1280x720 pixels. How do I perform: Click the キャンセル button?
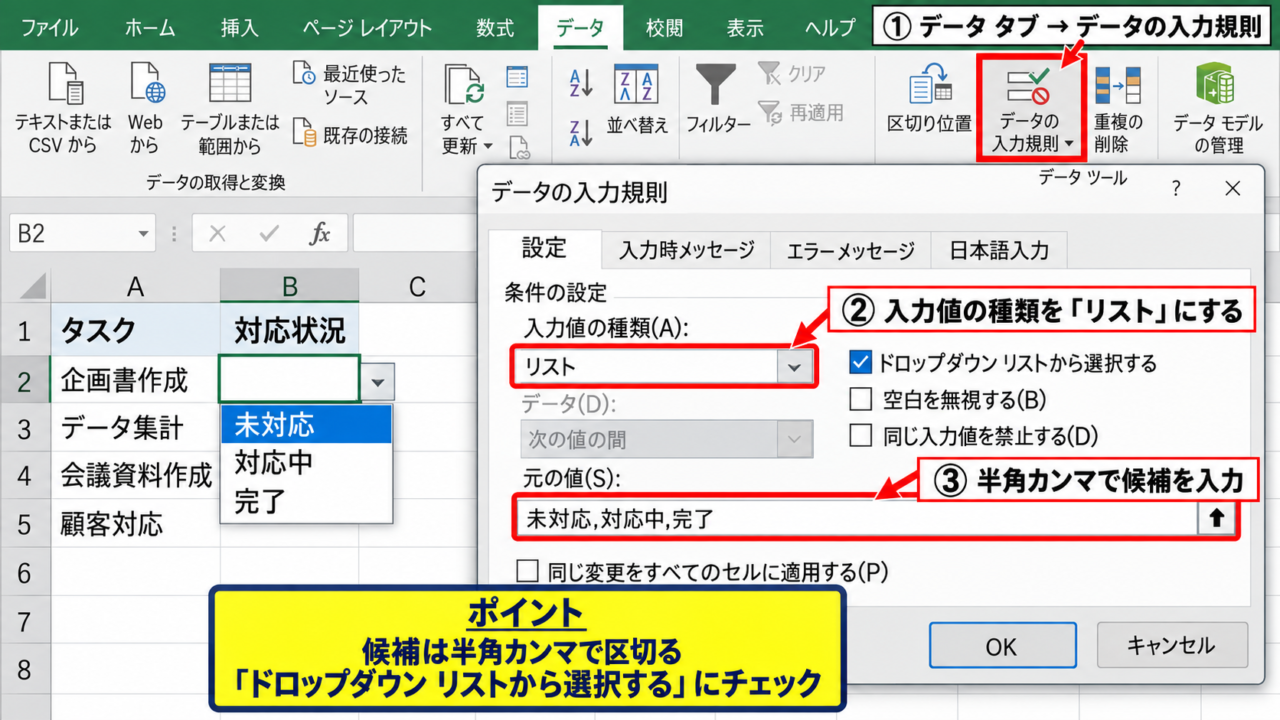[1172, 646]
